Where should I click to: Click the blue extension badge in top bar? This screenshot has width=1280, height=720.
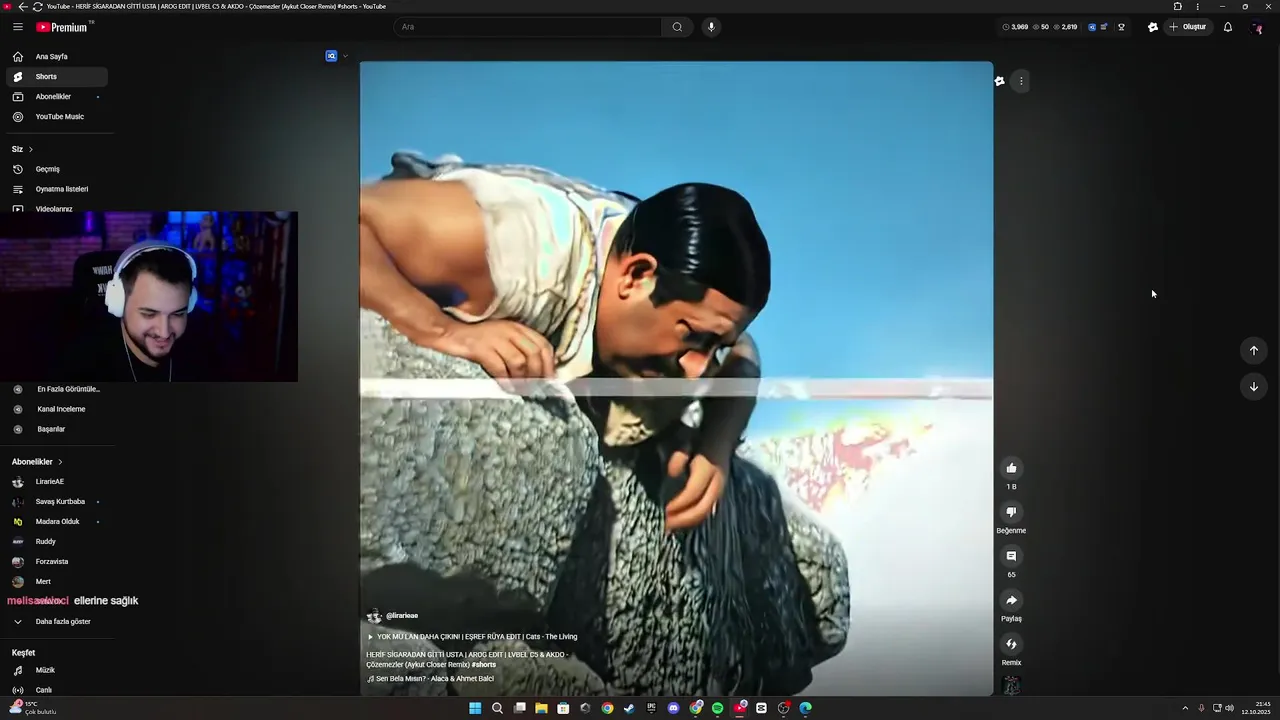coord(1092,27)
